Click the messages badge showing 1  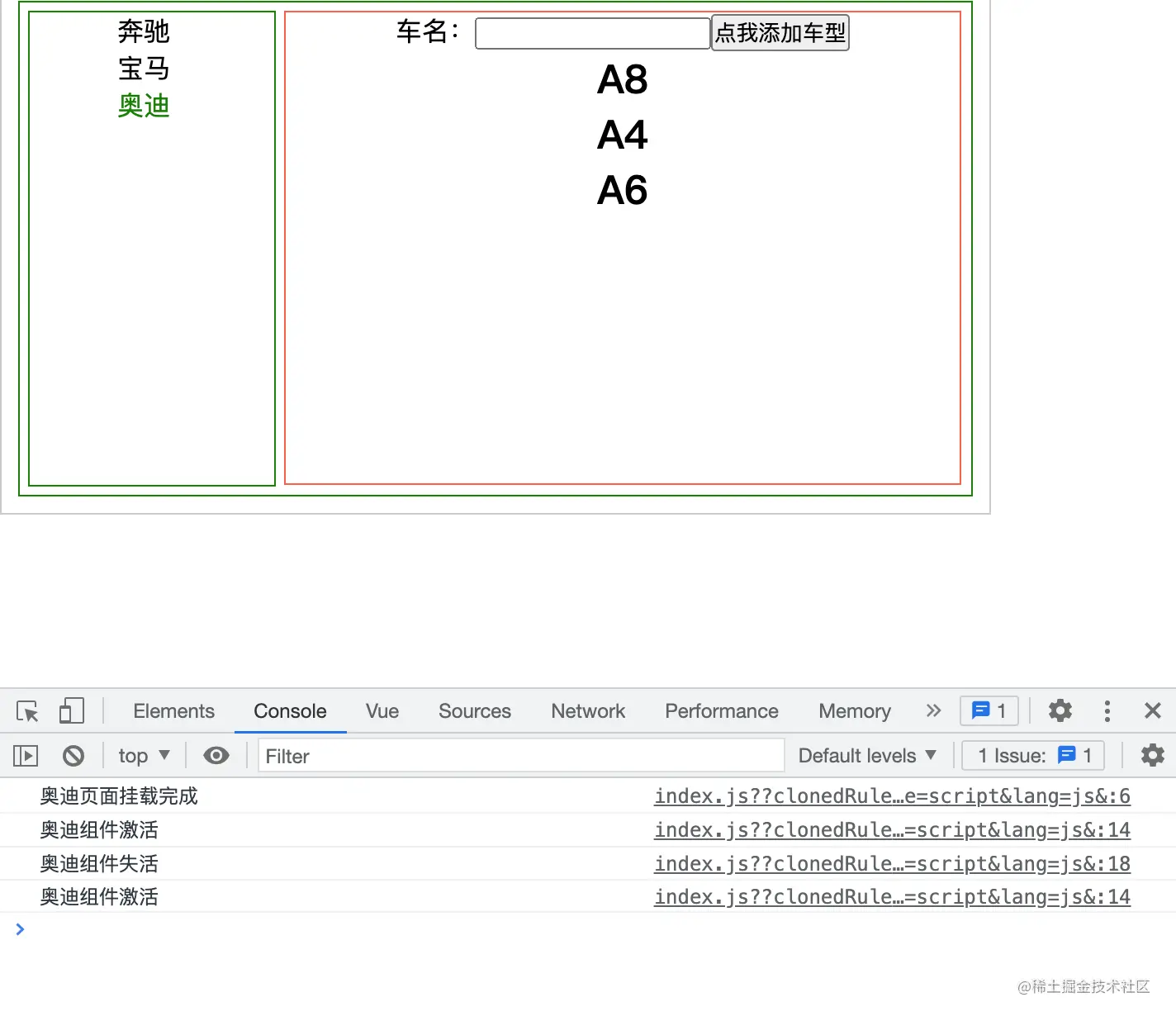pyautogui.click(x=989, y=710)
